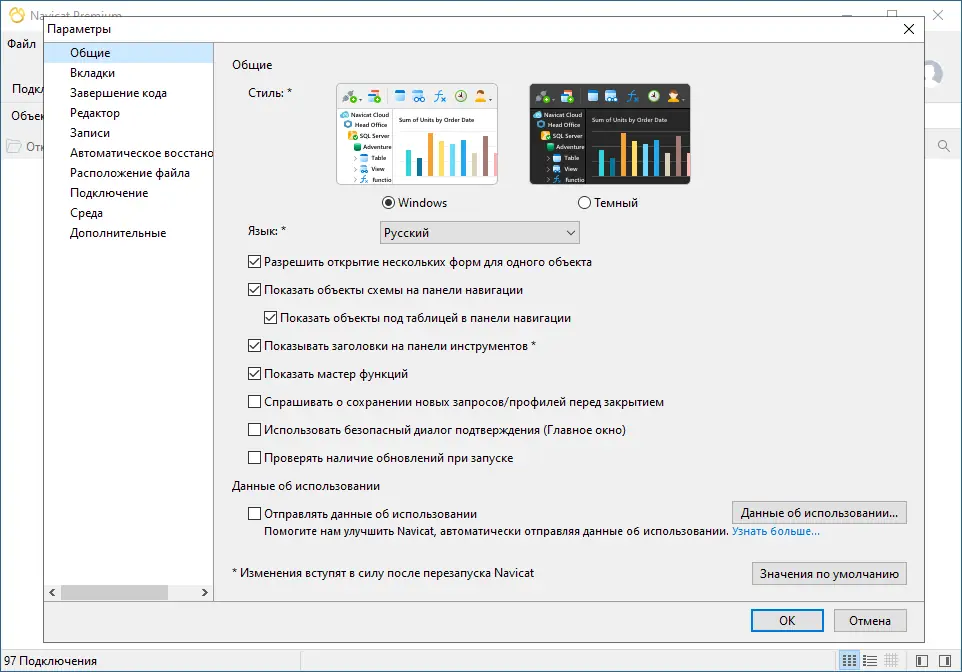Viewport: 962px width, 672px height.
Task: Toggle the left navigation pane icon
Action: 922,660
